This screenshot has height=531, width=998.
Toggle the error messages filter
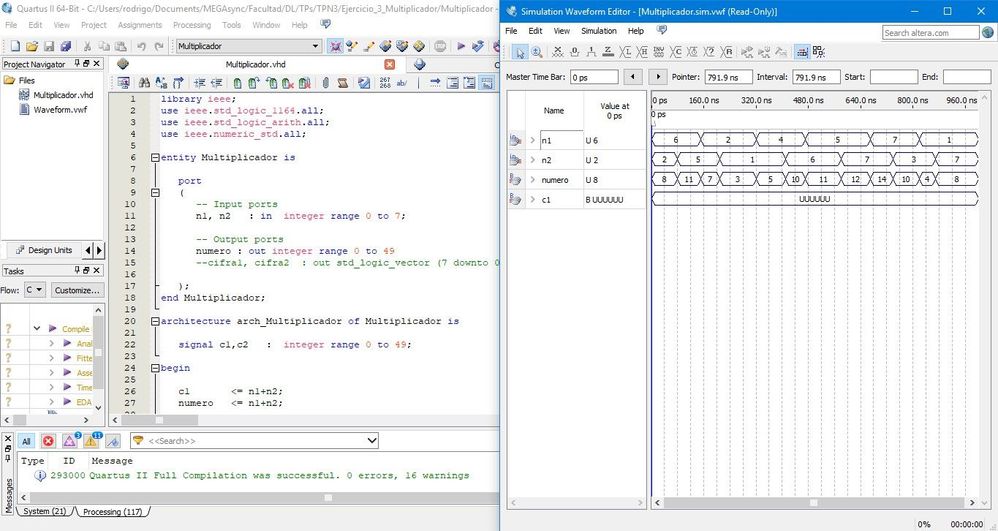coord(48,441)
